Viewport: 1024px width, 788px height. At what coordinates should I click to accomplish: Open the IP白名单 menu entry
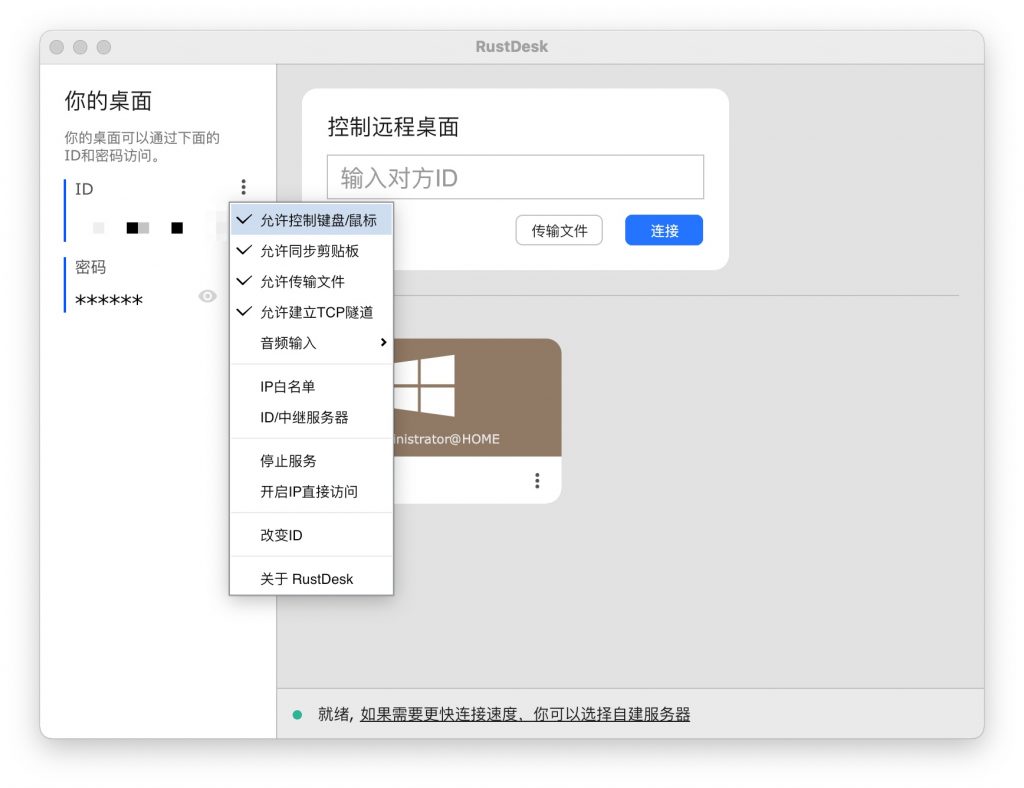[312, 387]
